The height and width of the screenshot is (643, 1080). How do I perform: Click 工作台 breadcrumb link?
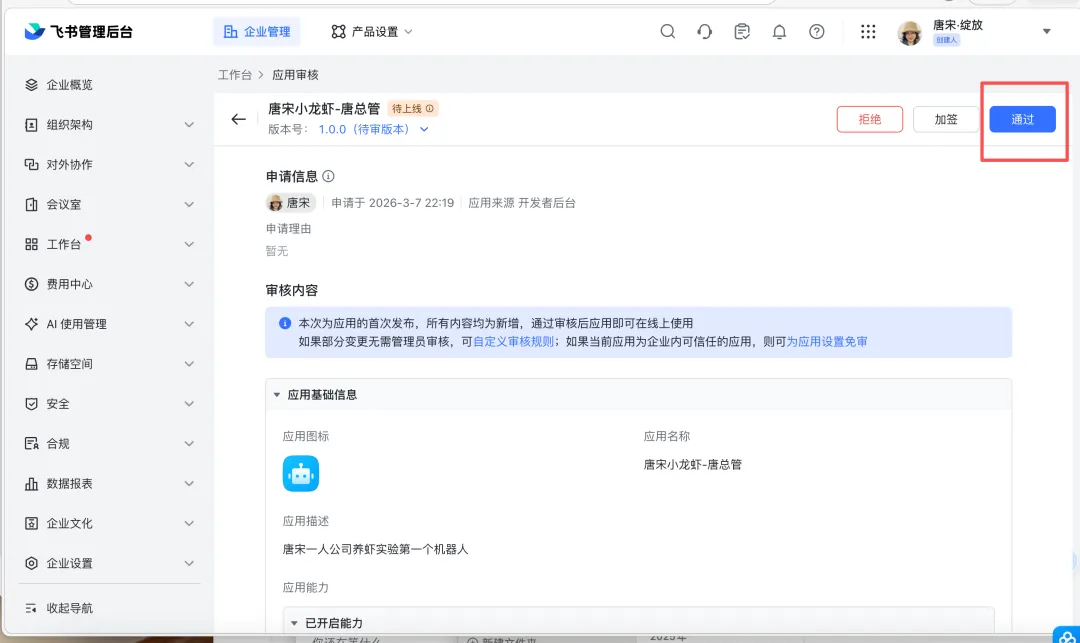pos(235,74)
